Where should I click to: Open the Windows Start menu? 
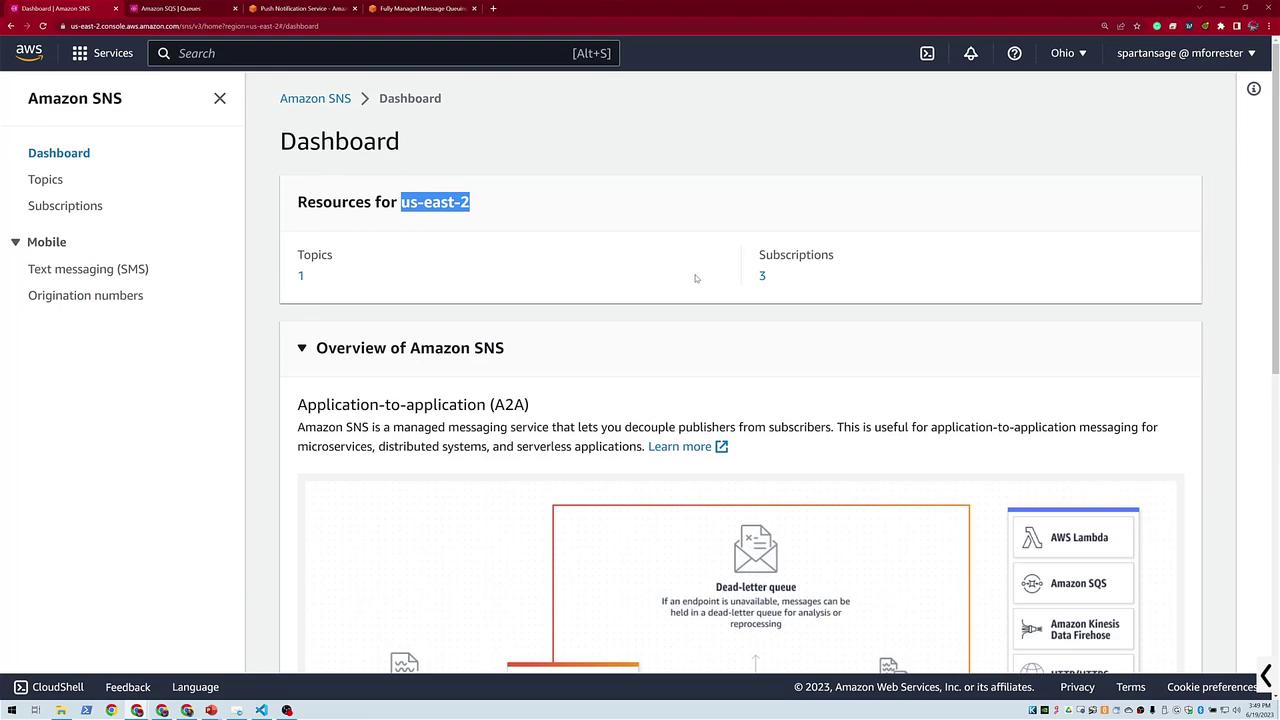[x=12, y=710]
